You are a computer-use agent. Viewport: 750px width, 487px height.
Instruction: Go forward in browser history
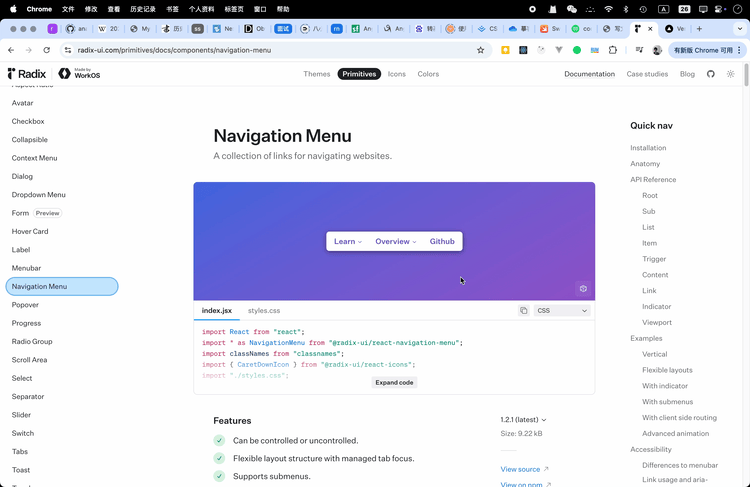[29, 50]
